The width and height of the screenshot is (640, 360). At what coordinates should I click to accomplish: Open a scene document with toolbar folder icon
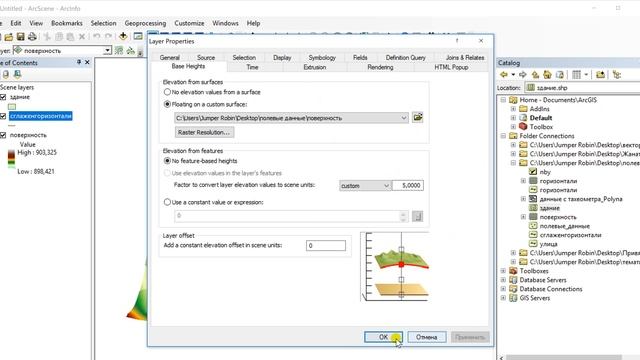point(9,37)
